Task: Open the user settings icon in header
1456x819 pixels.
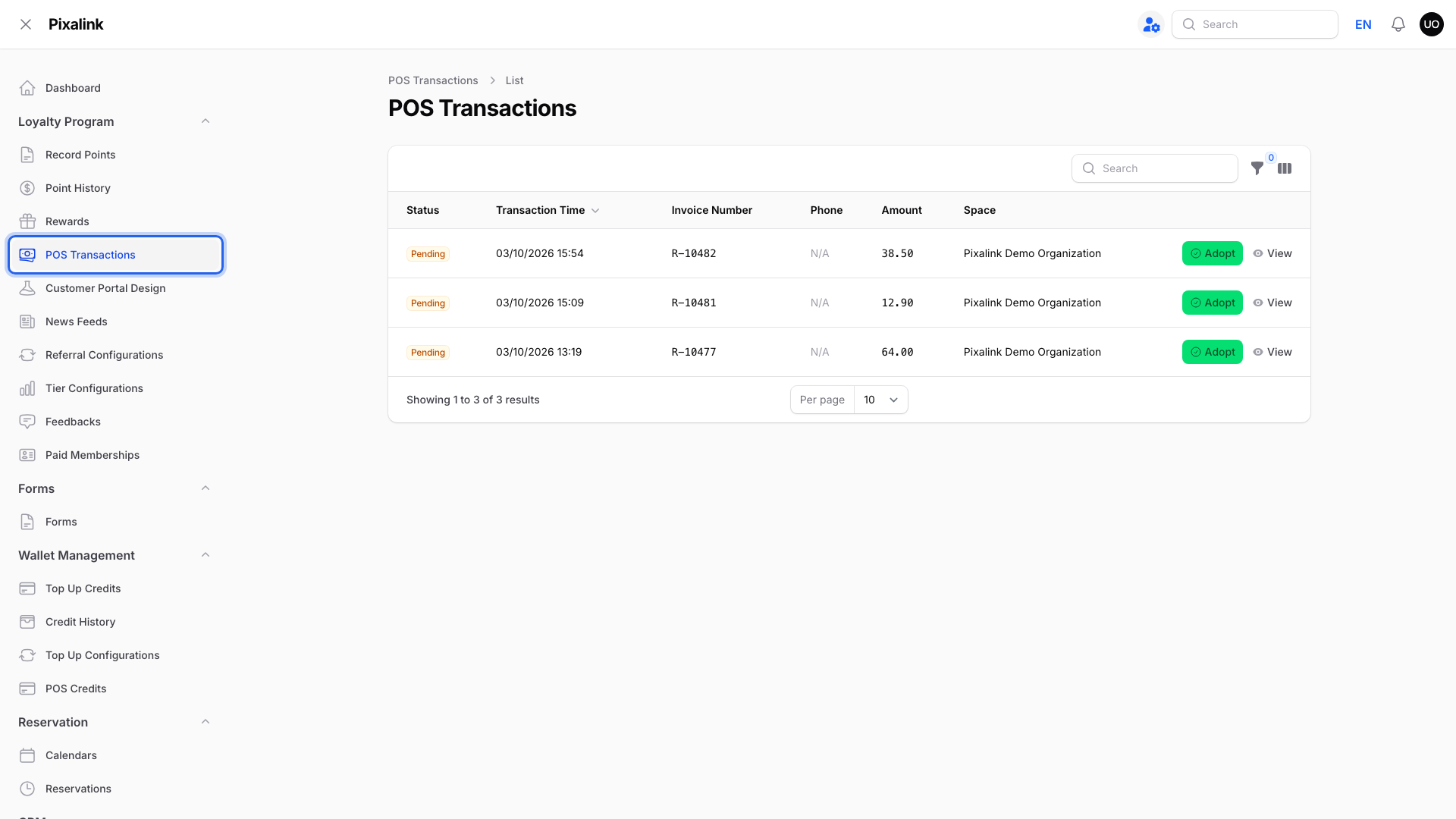Action: (x=1151, y=24)
